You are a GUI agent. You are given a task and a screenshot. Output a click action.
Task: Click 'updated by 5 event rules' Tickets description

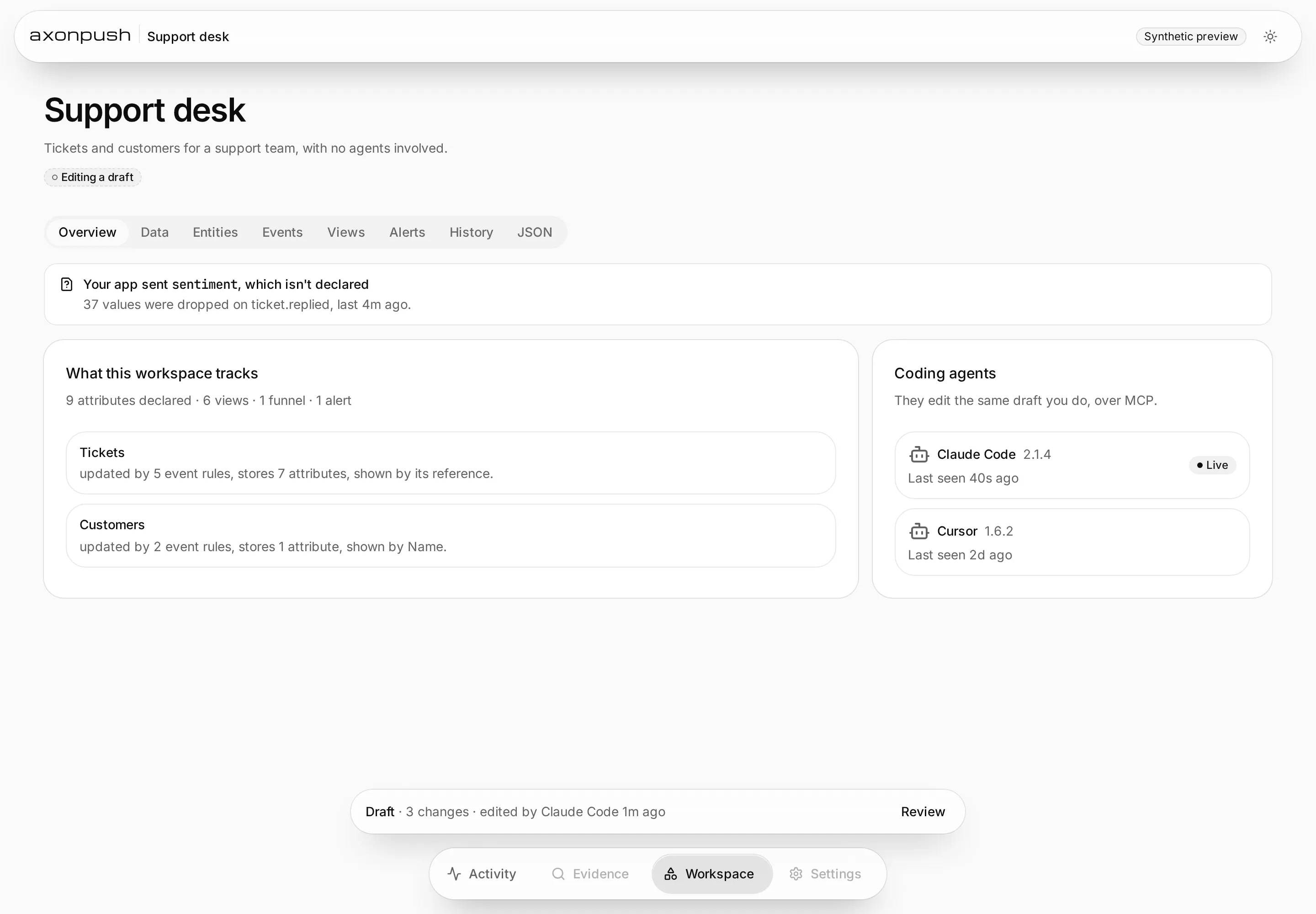tap(287, 473)
